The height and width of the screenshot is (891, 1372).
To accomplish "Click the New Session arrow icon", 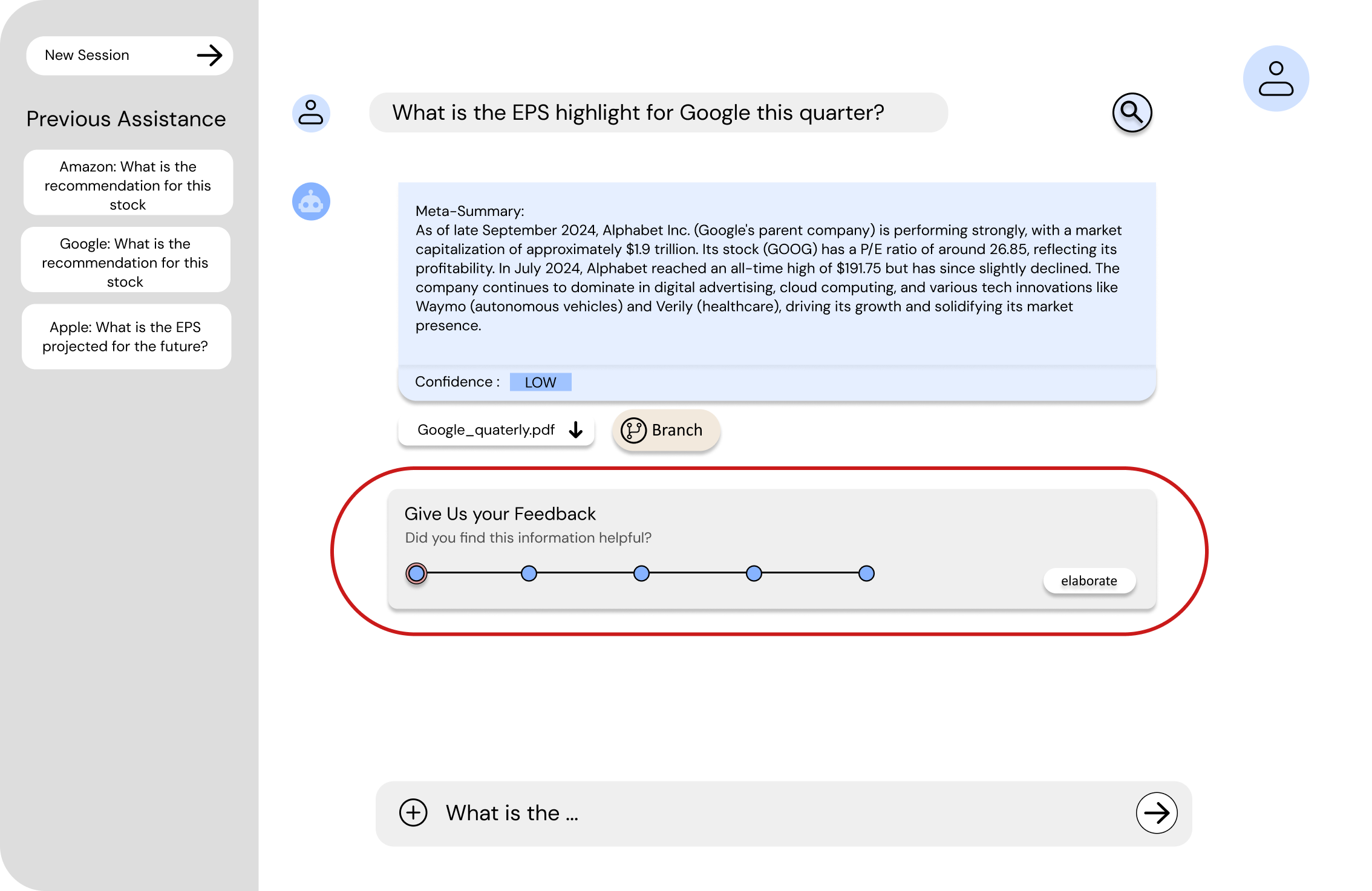I will pos(210,56).
